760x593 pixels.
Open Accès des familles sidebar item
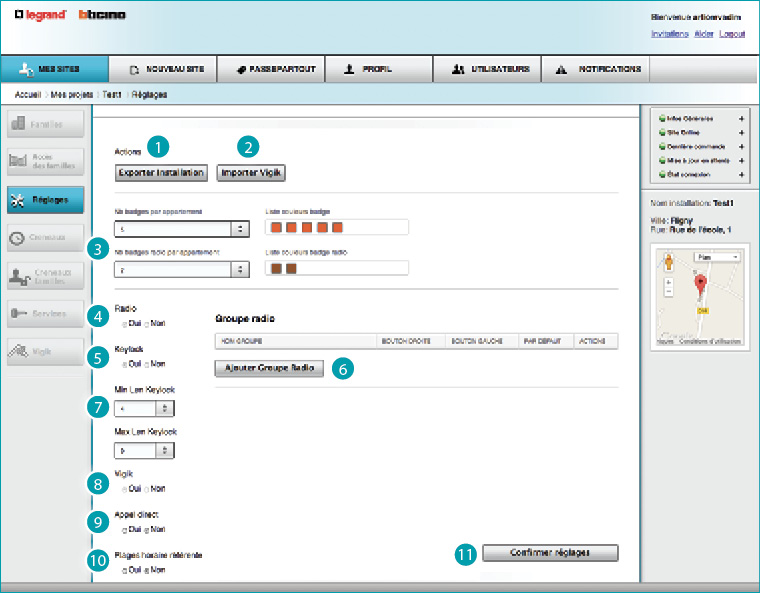point(42,162)
